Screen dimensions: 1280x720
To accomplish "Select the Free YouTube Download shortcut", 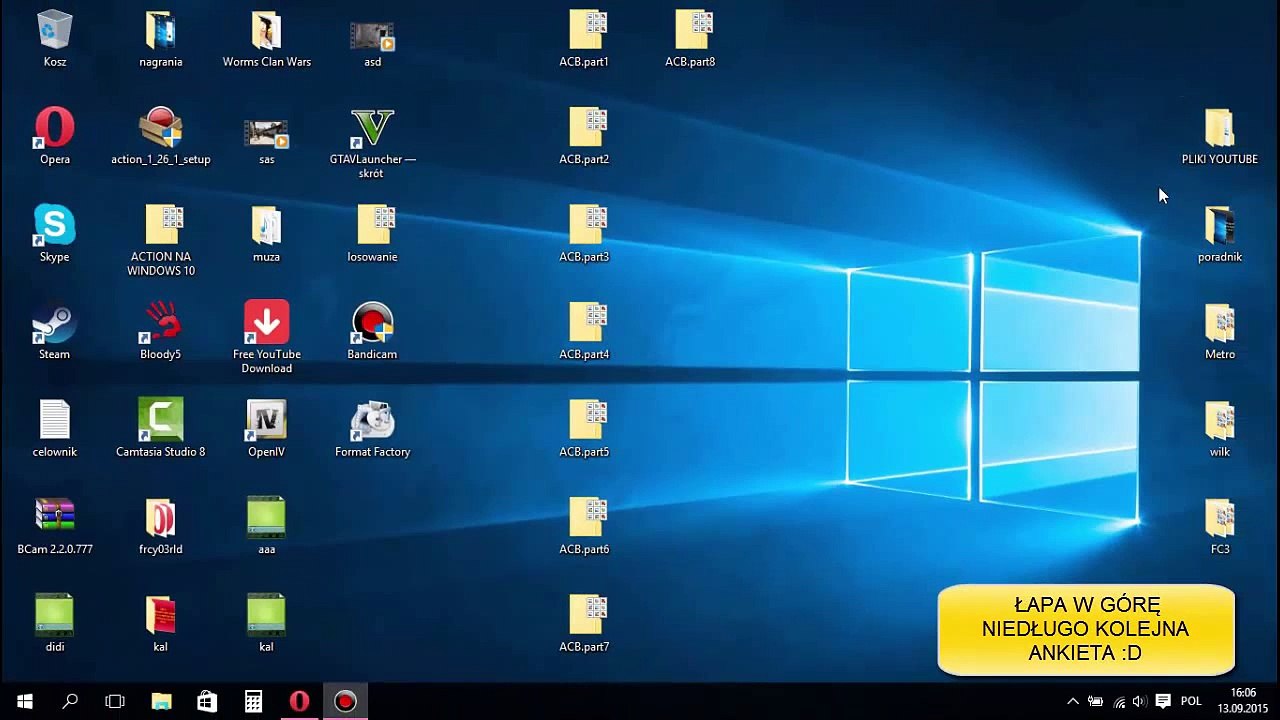I will click(266, 322).
